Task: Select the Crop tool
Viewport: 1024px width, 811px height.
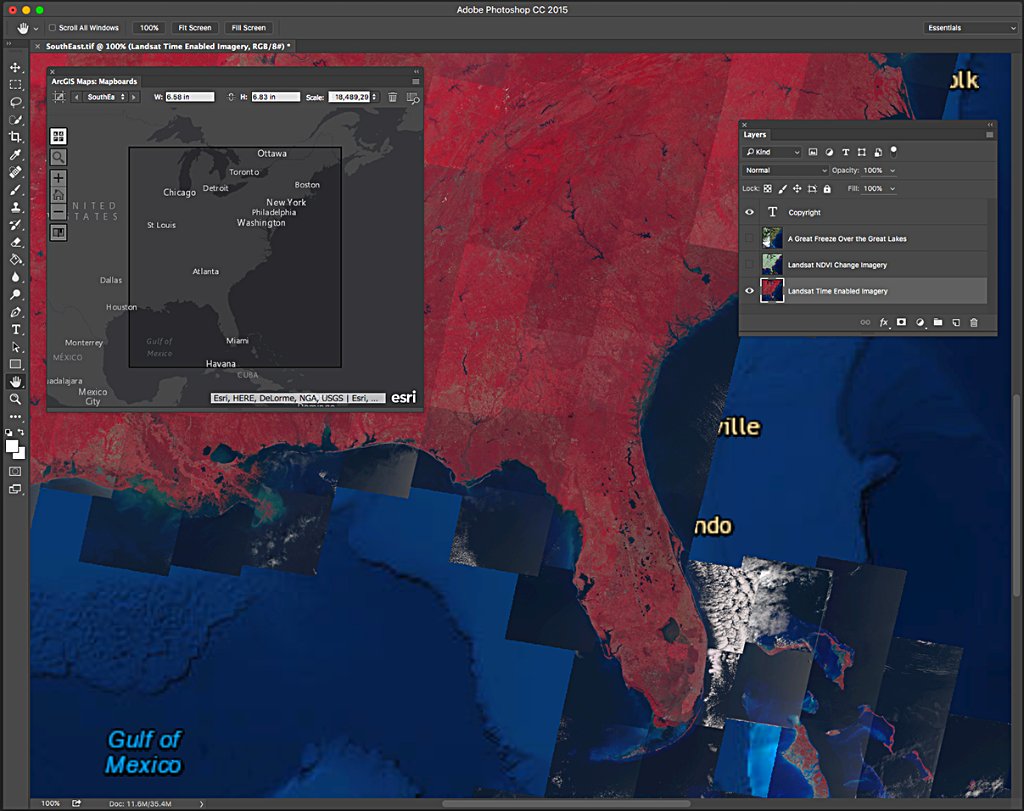Action: [x=15, y=137]
